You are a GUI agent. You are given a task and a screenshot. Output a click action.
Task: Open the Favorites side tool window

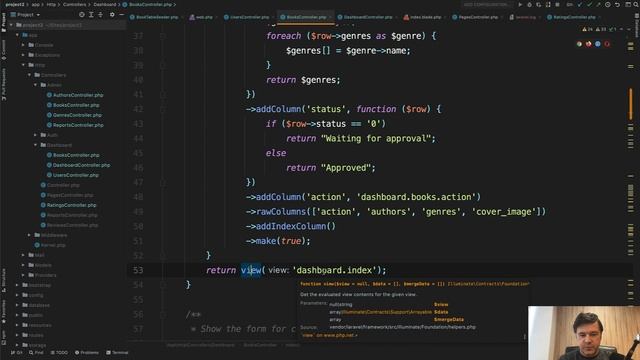click(x=4, y=312)
